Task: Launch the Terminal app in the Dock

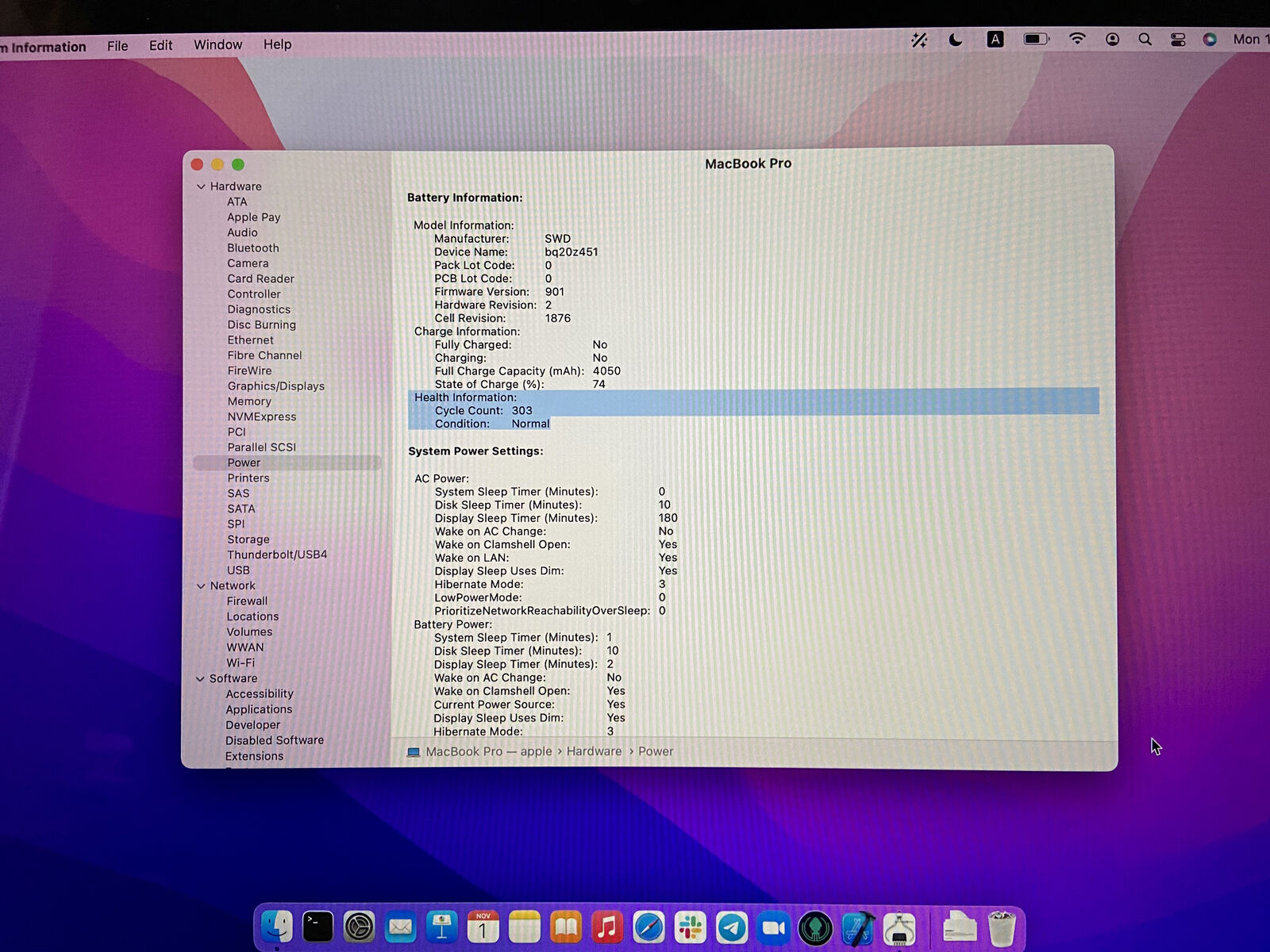Action: coord(317,927)
